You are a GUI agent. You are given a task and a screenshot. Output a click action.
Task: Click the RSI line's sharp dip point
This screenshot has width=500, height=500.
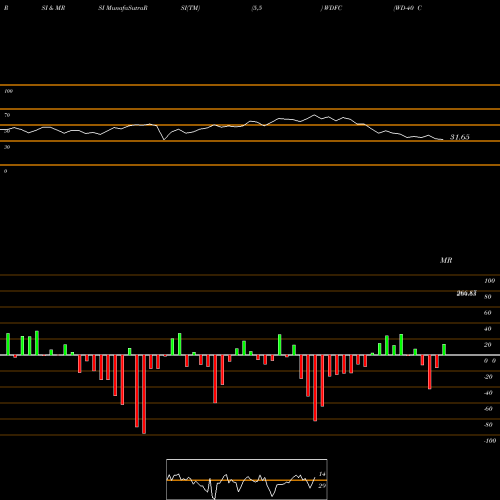[164, 140]
